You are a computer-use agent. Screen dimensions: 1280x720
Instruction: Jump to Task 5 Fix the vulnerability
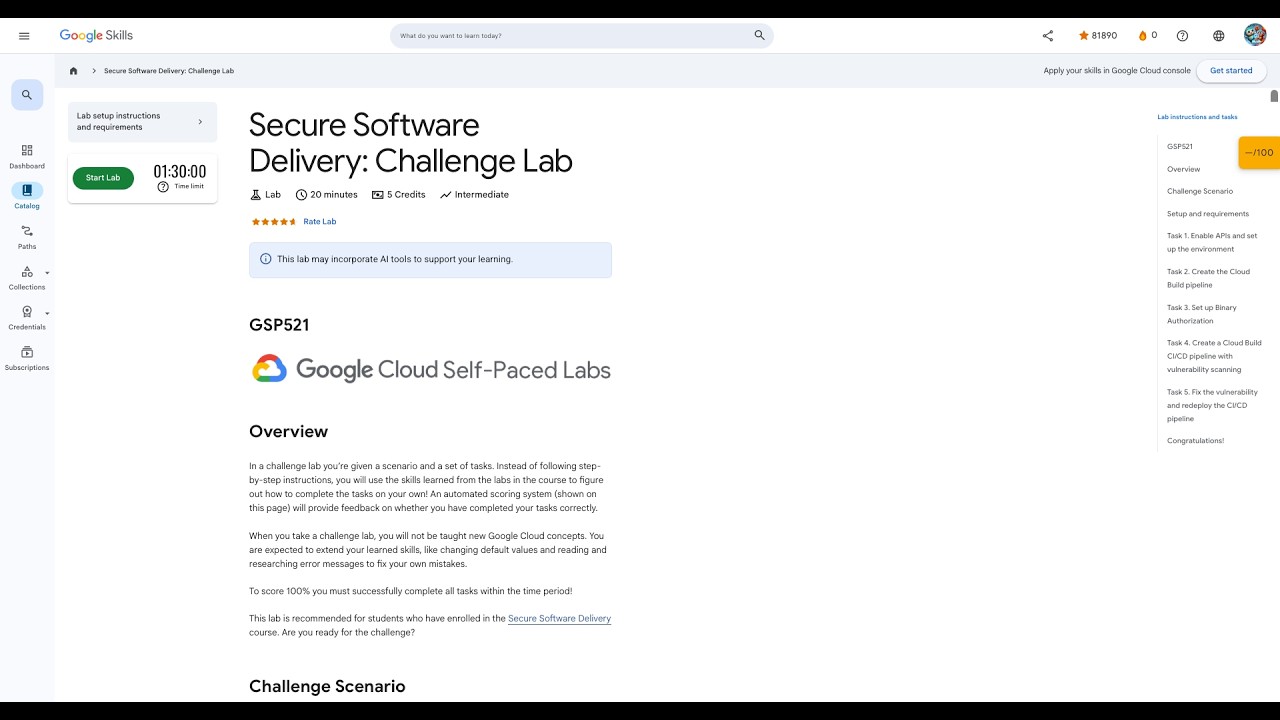pyautogui.click(x=1212, y=405)
